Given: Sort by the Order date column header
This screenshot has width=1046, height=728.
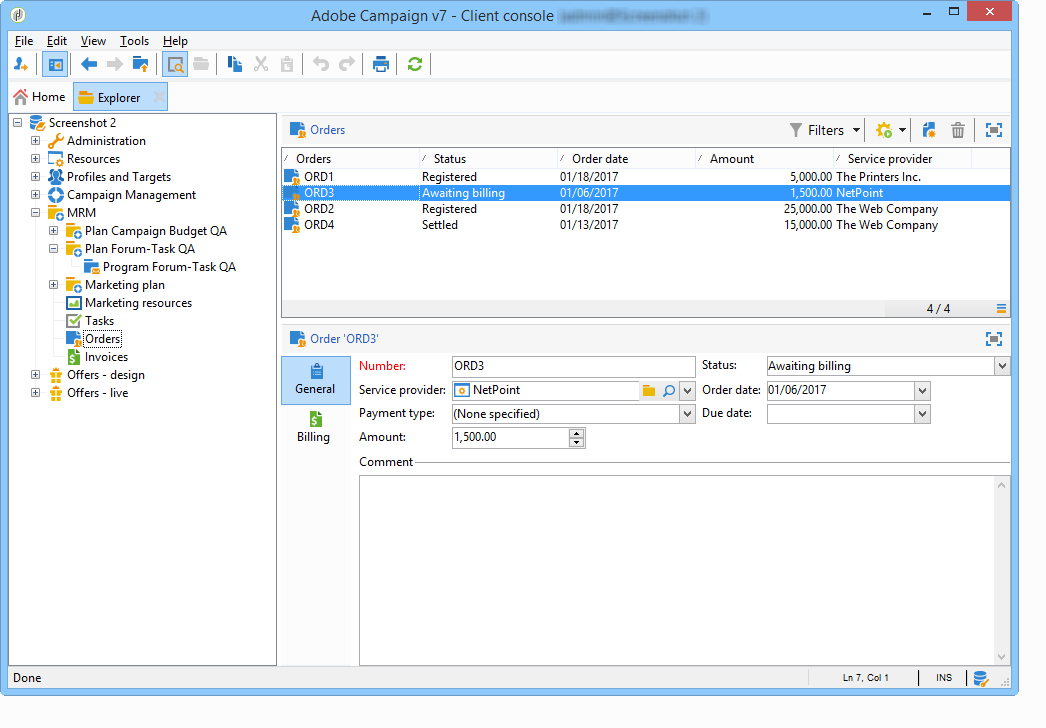Looking at the screenshot, I should pos(626,159).
